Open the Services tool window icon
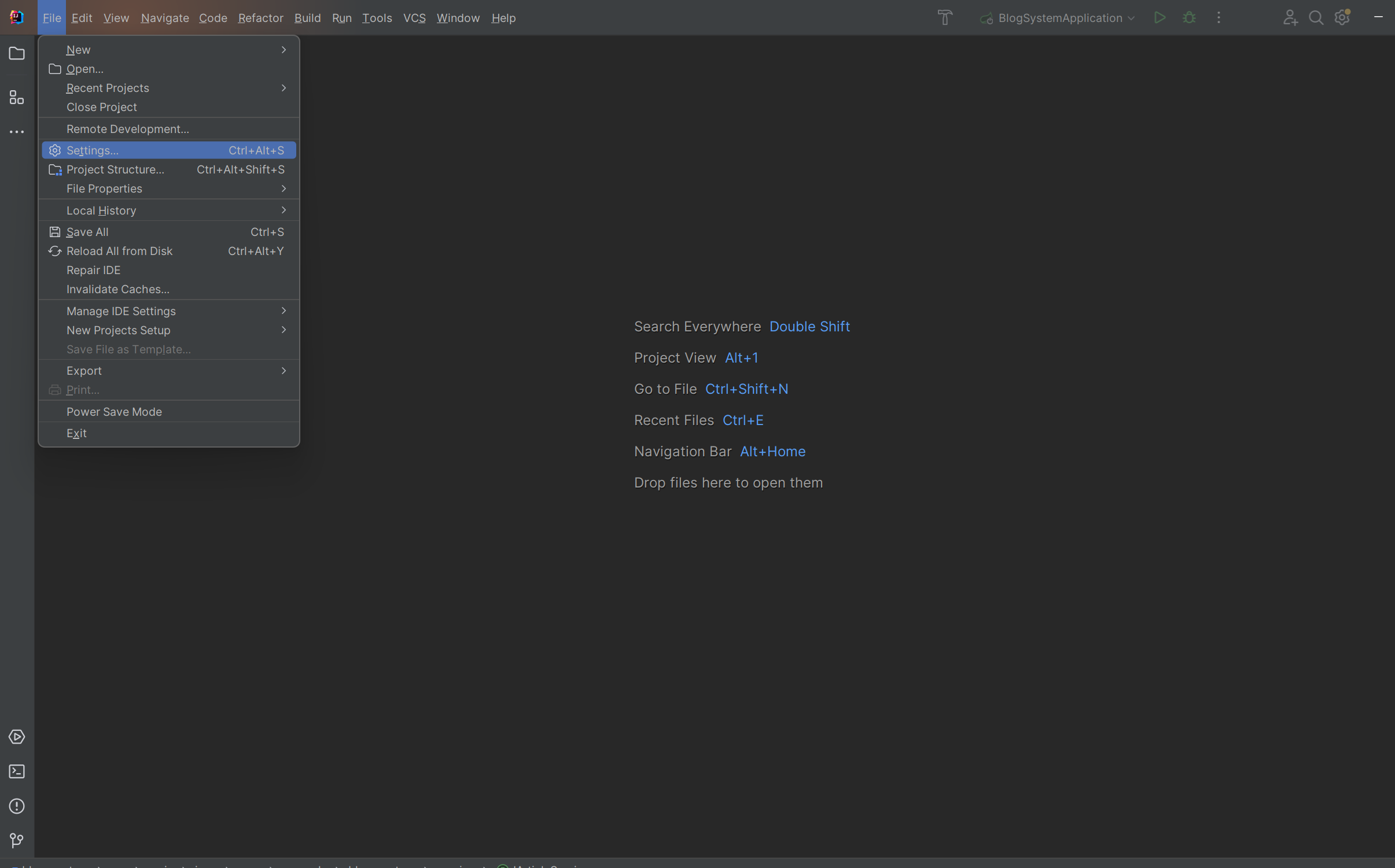This screenshot has height=868, width=1395. coord(17,737)
